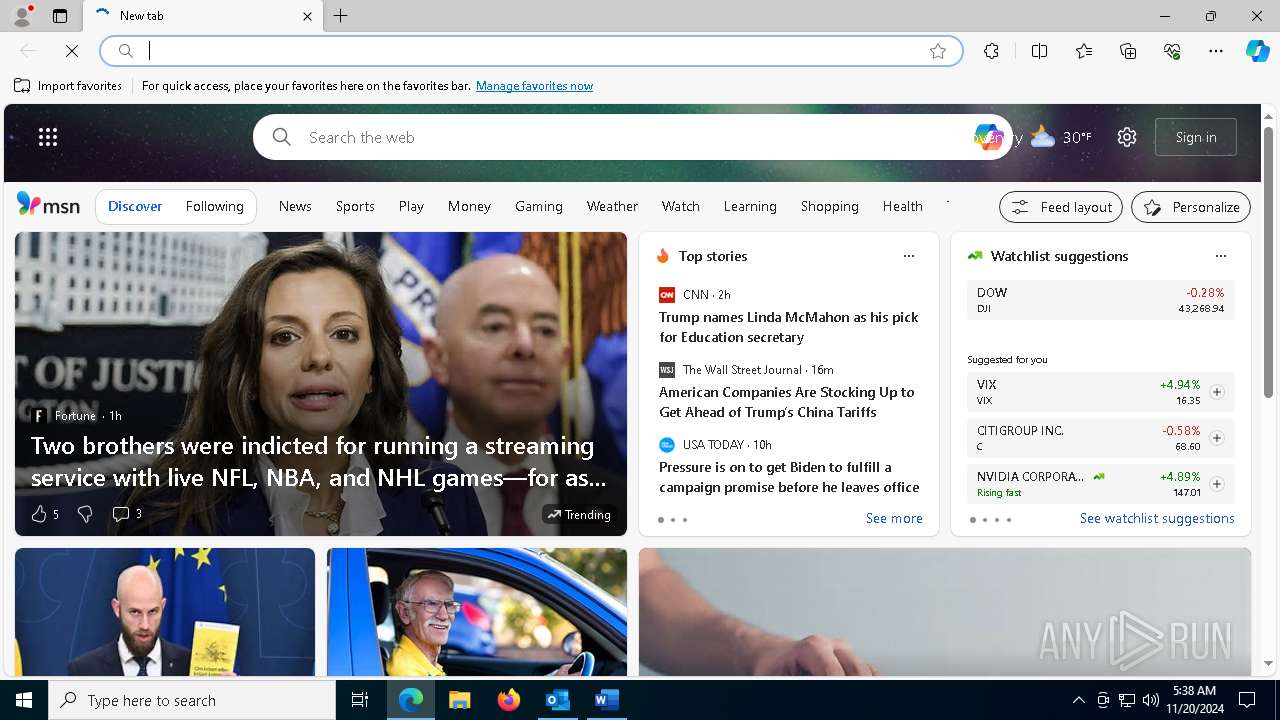
Task: Open the profile icon in title bar
Action: (22, 16)
